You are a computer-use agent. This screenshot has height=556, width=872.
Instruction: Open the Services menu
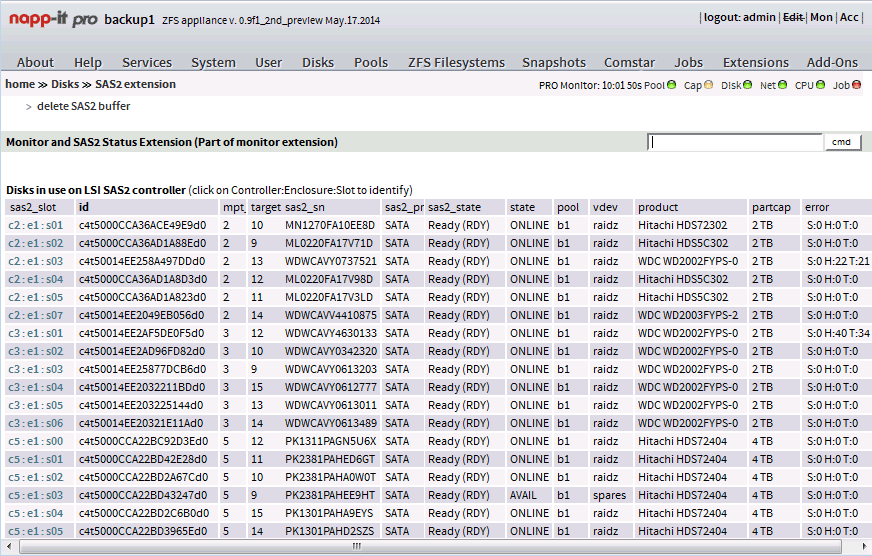tap(147, 62)
